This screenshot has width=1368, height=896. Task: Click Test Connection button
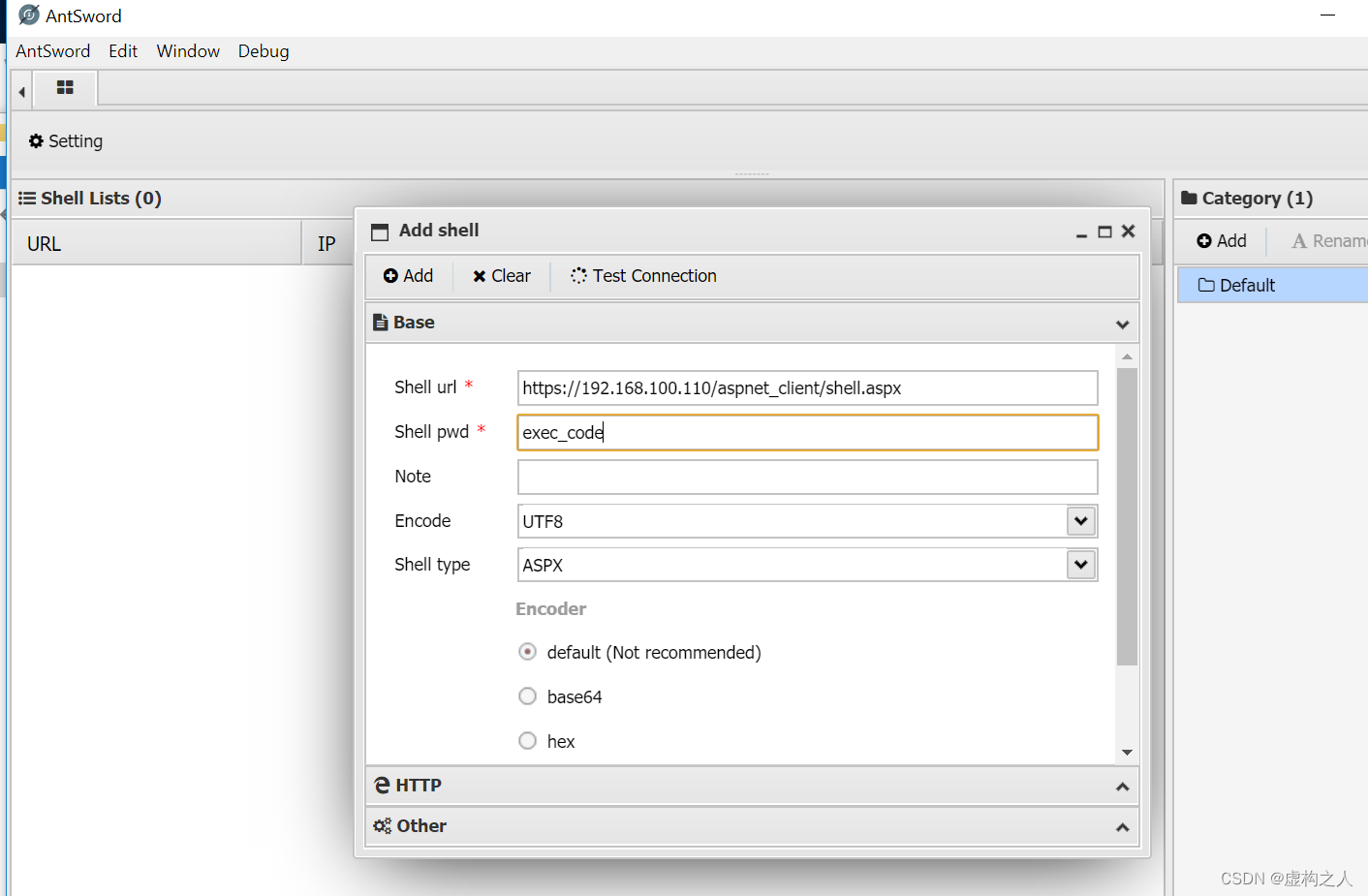pyautogui.click(x=643, y=276)
